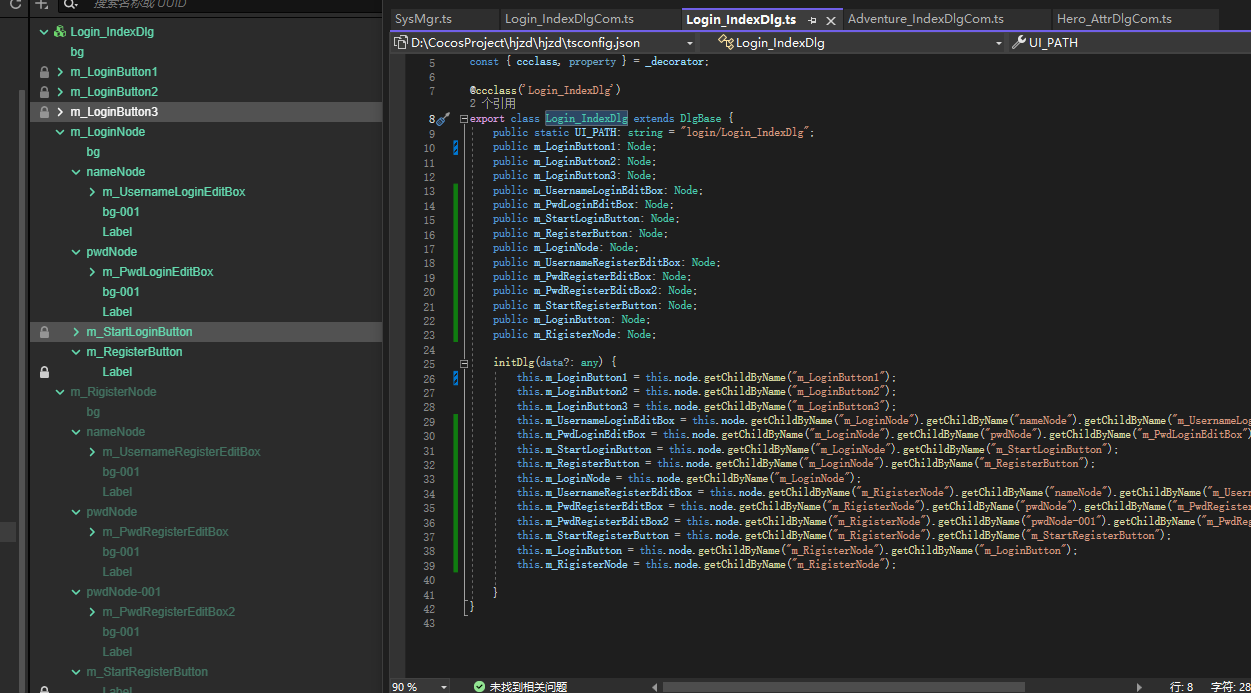This screenshot has width=1251, height=693.
Task: Open the tsconfig.json project dropdown
Action: [x=690, y=43]
